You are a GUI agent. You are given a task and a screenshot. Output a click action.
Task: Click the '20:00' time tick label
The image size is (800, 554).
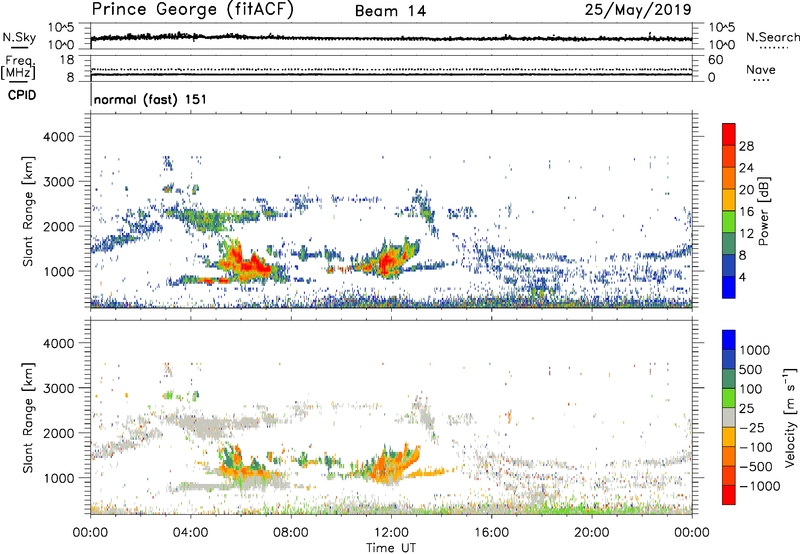pos(591,533)
